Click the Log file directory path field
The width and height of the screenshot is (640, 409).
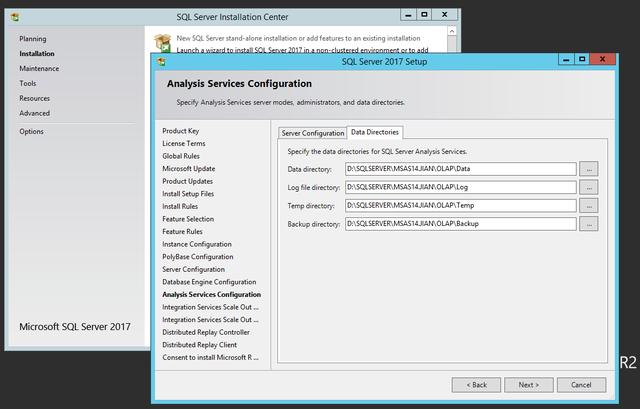click(x=460, y=187)
